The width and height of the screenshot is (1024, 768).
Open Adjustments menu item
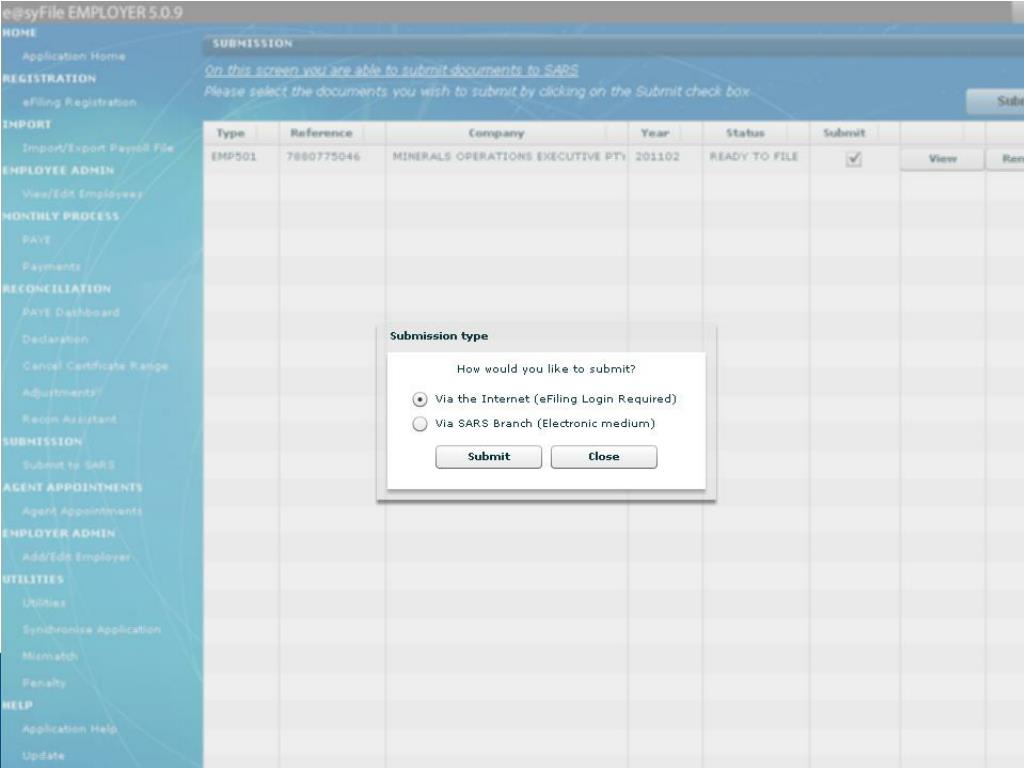(60, 392)
